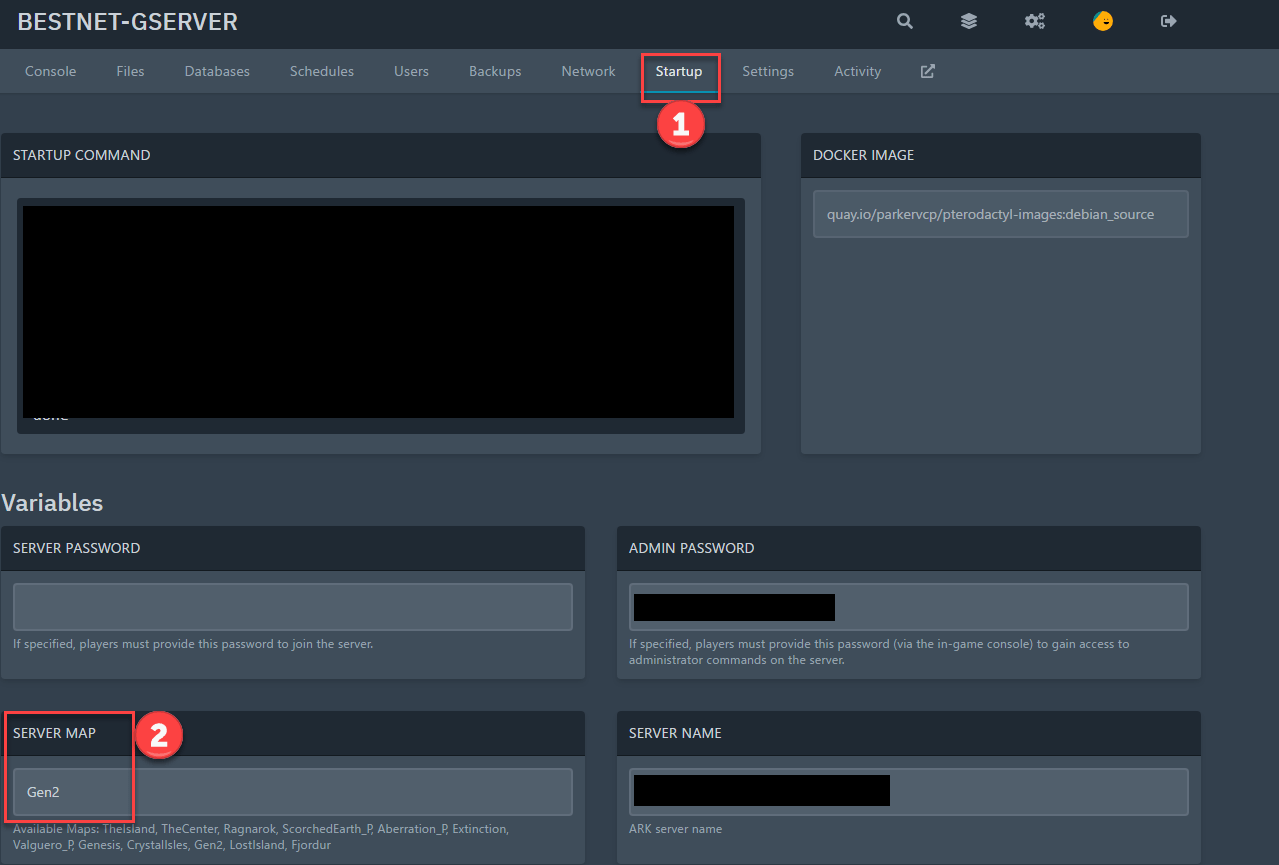Open the Settings tab

(768, 71)
